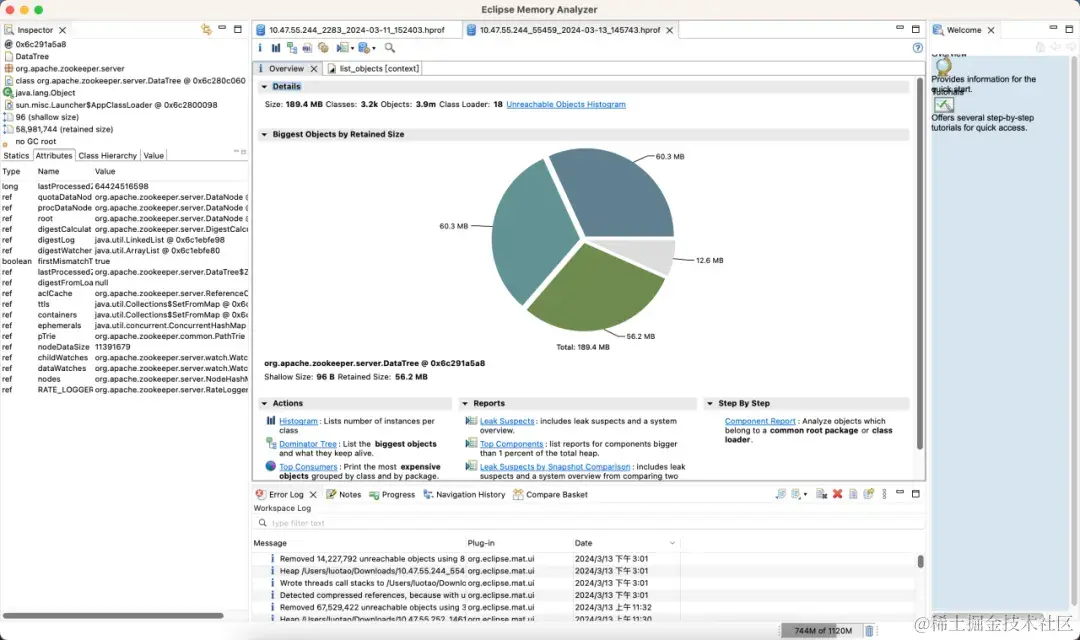Run garbage collector trash icon
The image size is (1080, 640).
pos(869,630)
